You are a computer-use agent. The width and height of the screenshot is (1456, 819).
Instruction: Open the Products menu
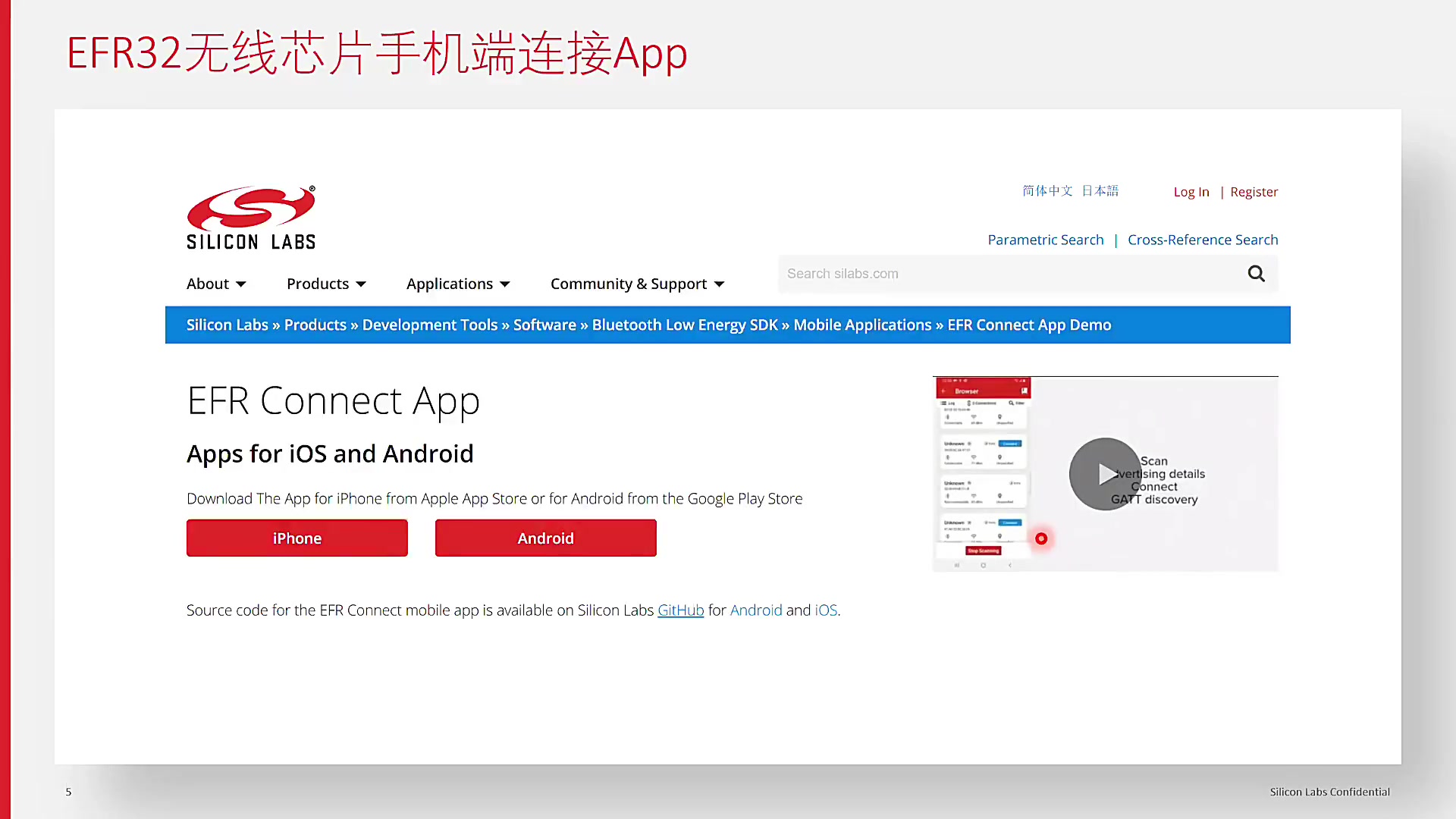coord(326,284)
